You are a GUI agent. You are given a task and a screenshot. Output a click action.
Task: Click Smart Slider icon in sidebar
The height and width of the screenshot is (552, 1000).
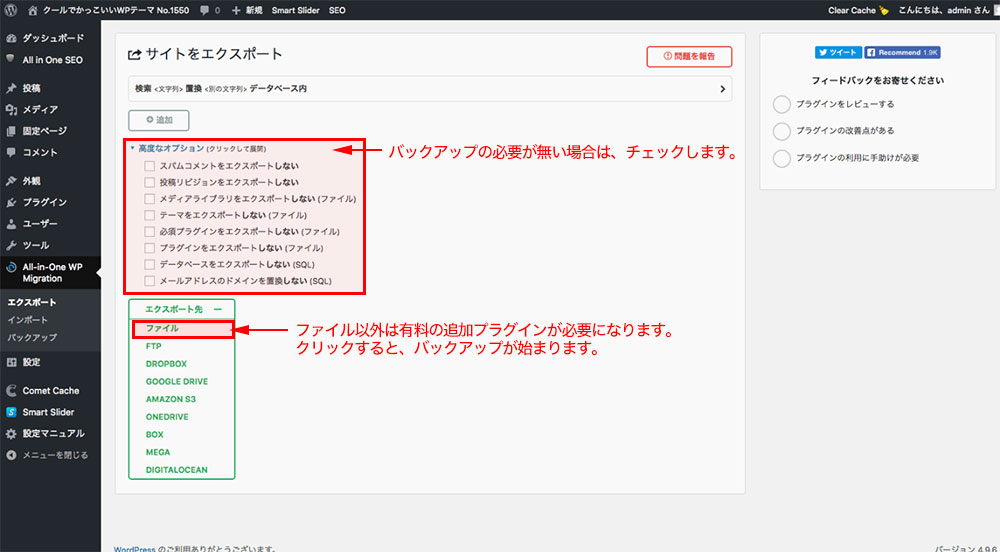tap(11, 412)
